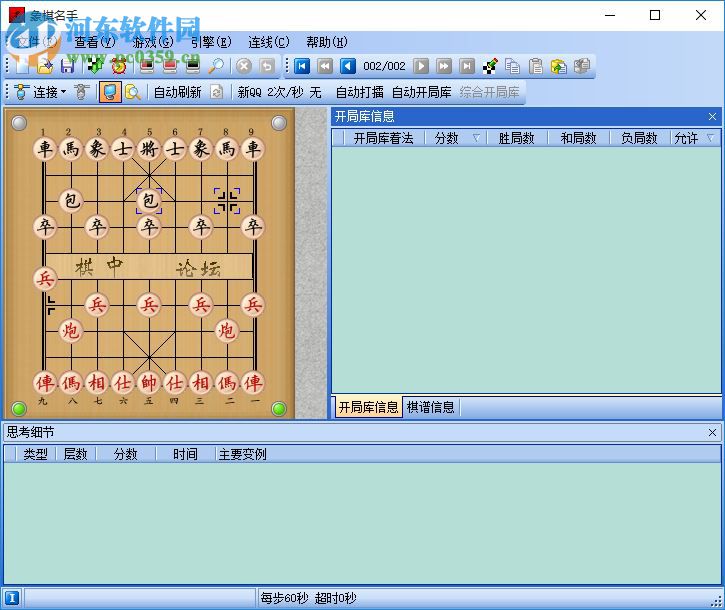Save game using the floppy disk icon
725x610 pixels.
[x=68, y=66]
